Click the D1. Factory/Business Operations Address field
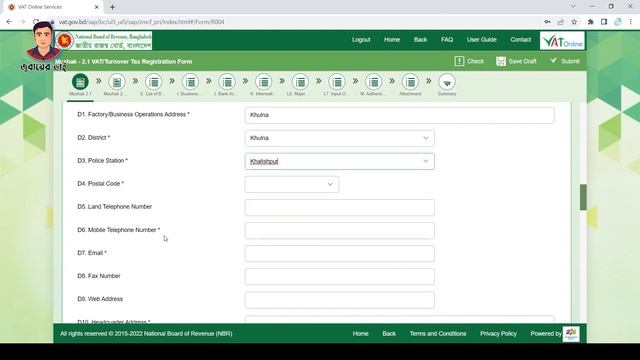The height and width of the screenshot is (360, 640). tap(400, 115)
